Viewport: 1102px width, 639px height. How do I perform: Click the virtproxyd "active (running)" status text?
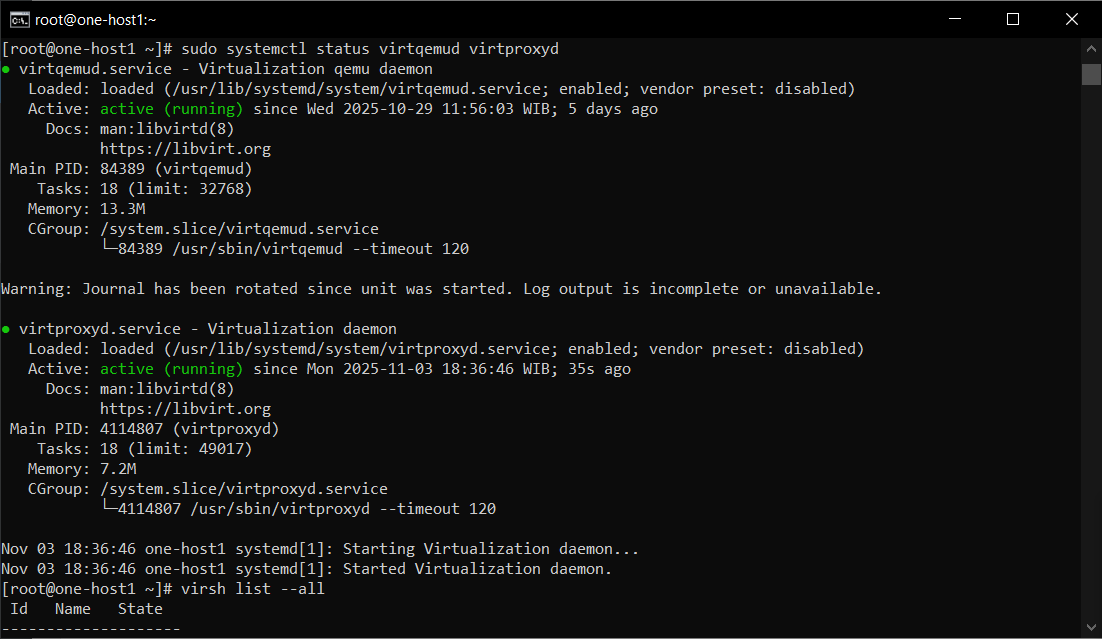[171, 369]
